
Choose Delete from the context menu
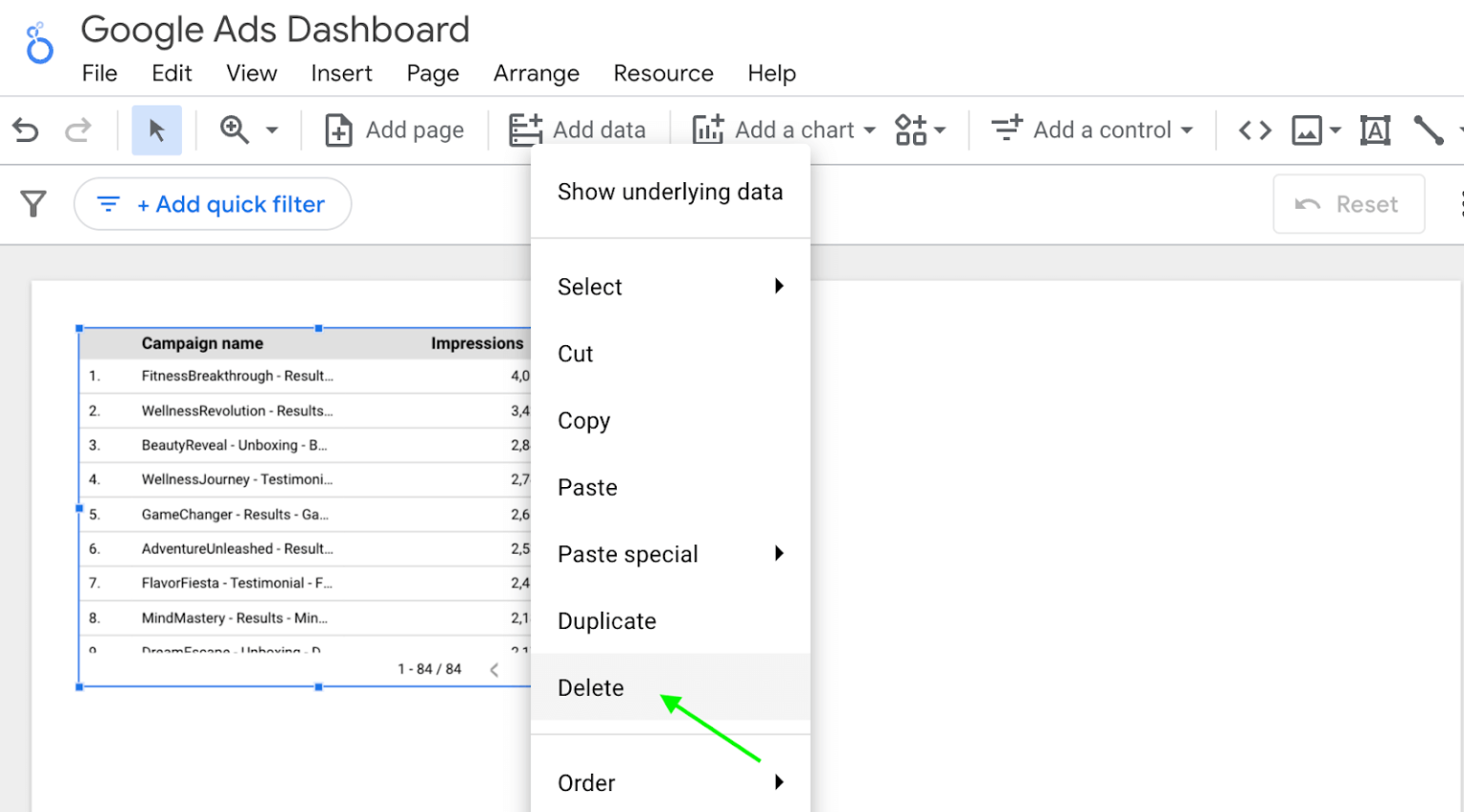point(591,687)
